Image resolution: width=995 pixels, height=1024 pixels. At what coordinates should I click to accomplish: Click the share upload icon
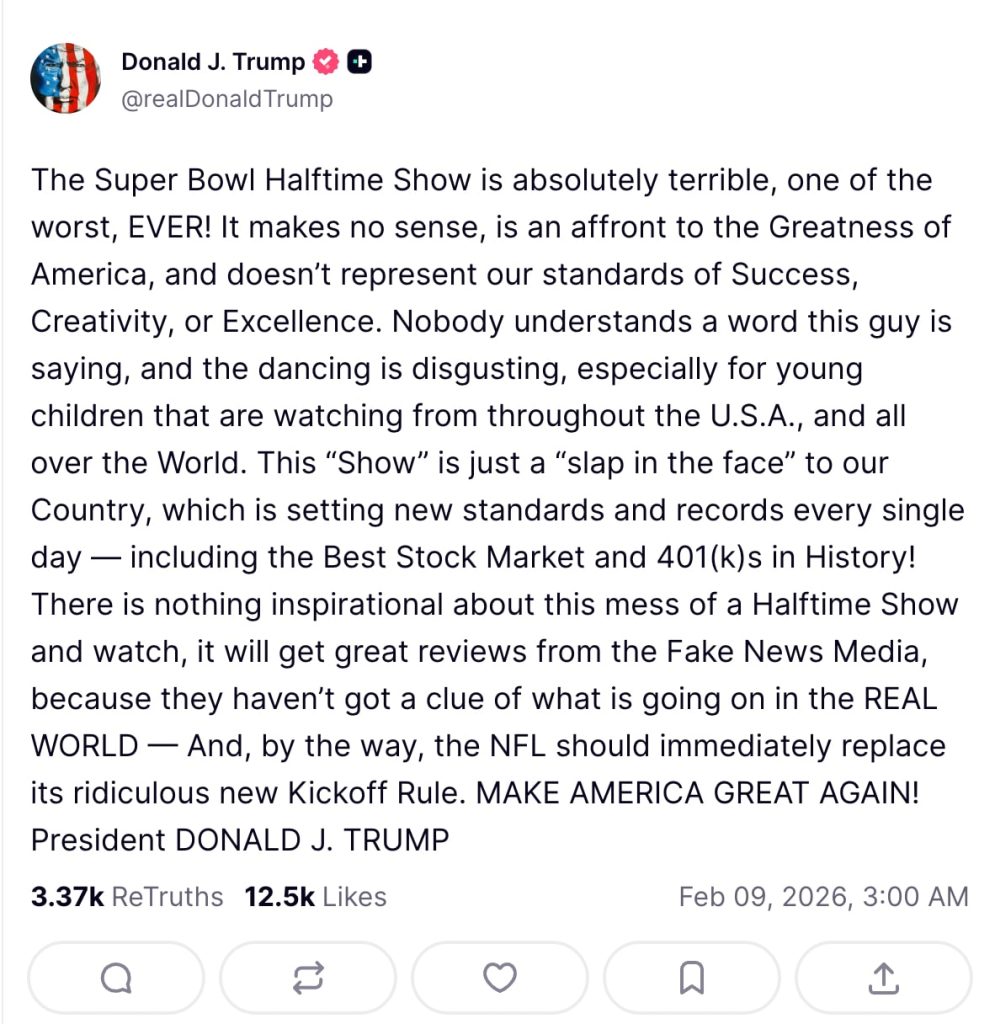(883, 978)
